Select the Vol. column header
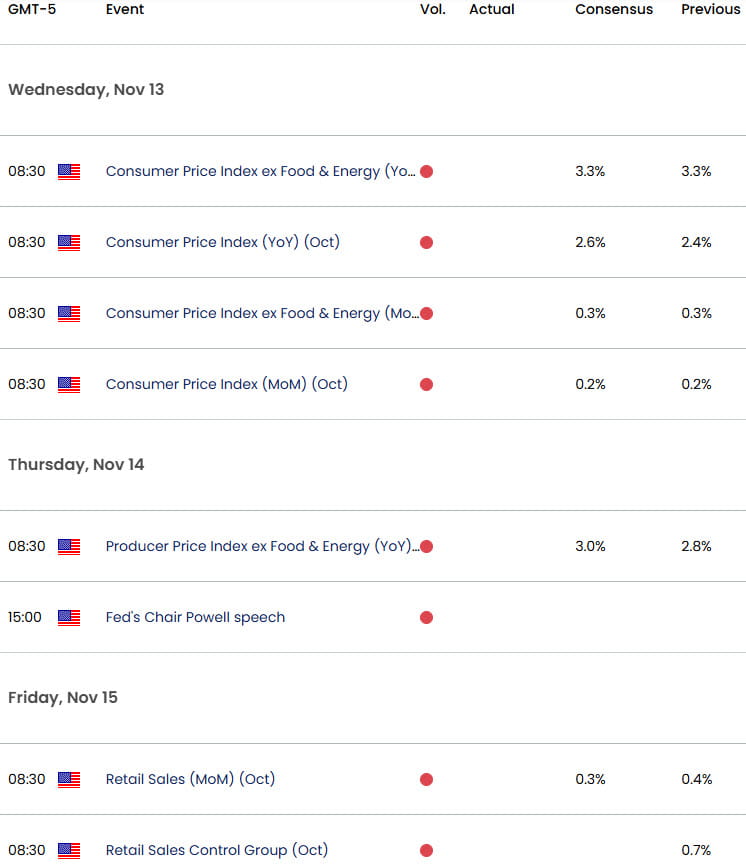This screenshot has height=868, width=746. click(432, 10)
